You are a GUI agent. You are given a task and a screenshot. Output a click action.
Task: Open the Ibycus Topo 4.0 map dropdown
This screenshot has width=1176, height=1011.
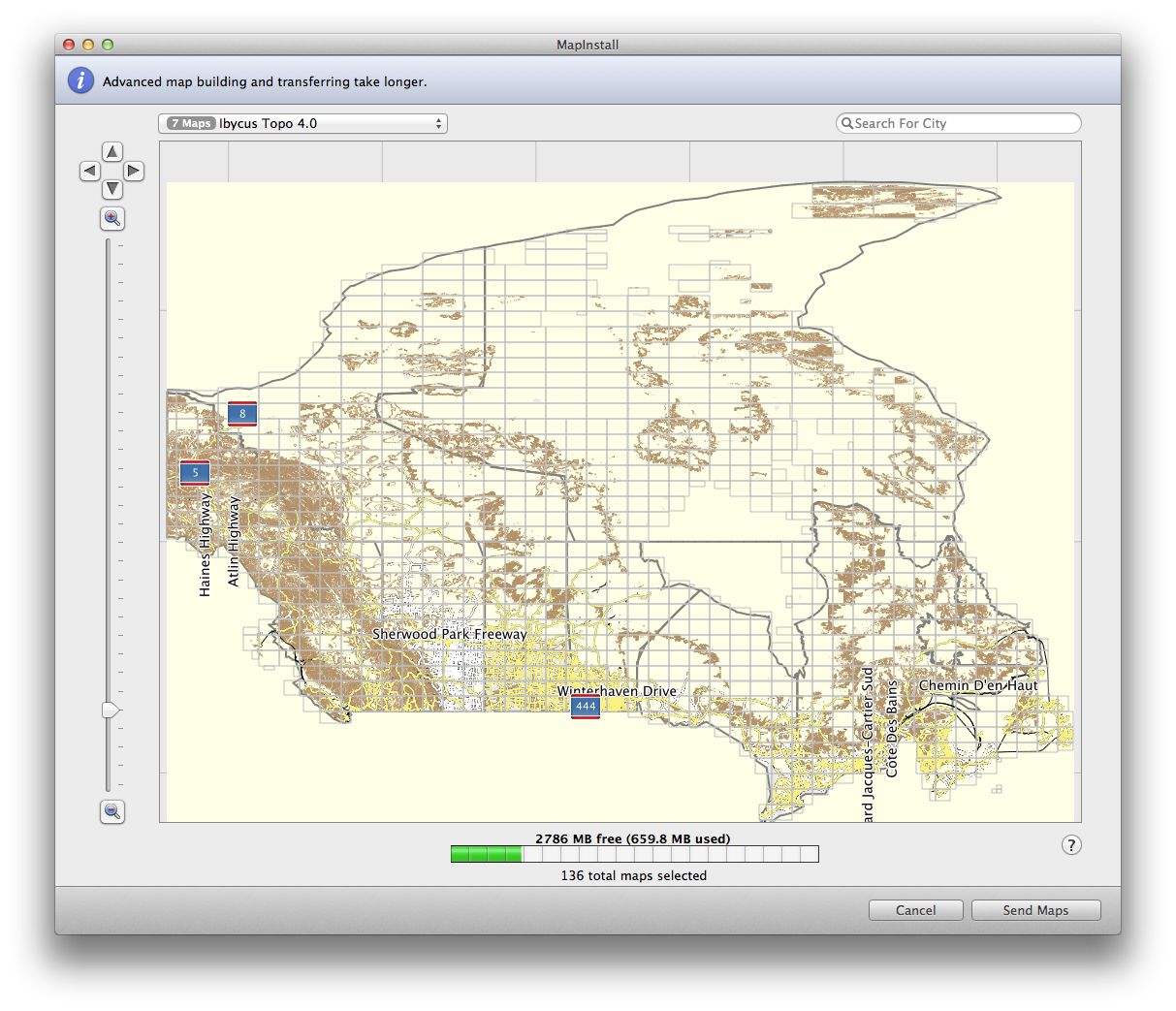tap(302, 124)
